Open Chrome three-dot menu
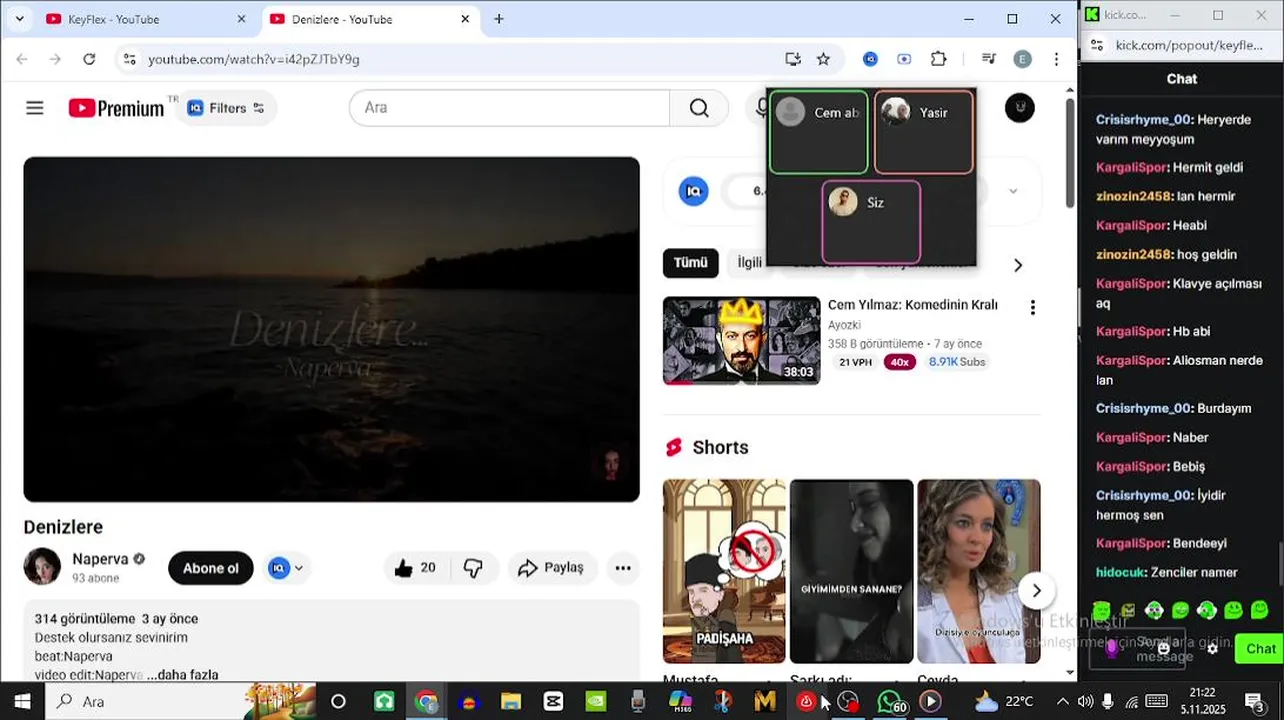The height and width of the screenshot is (720, 1284). [x=1056, y=59]
